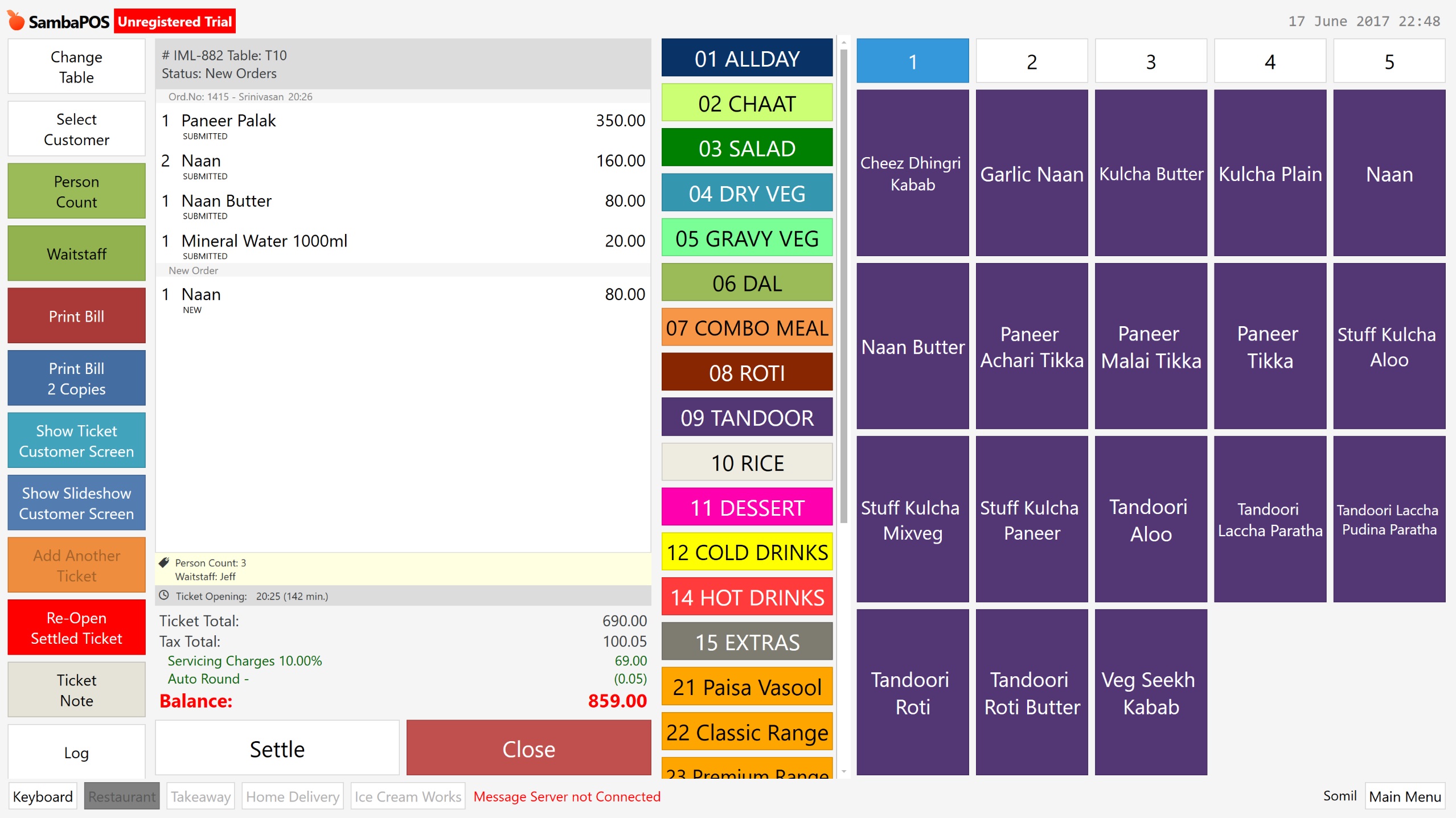Viewport: 1456px width, 818px height.
Task: Close the current ticket
Action: [x=527, y=748]
